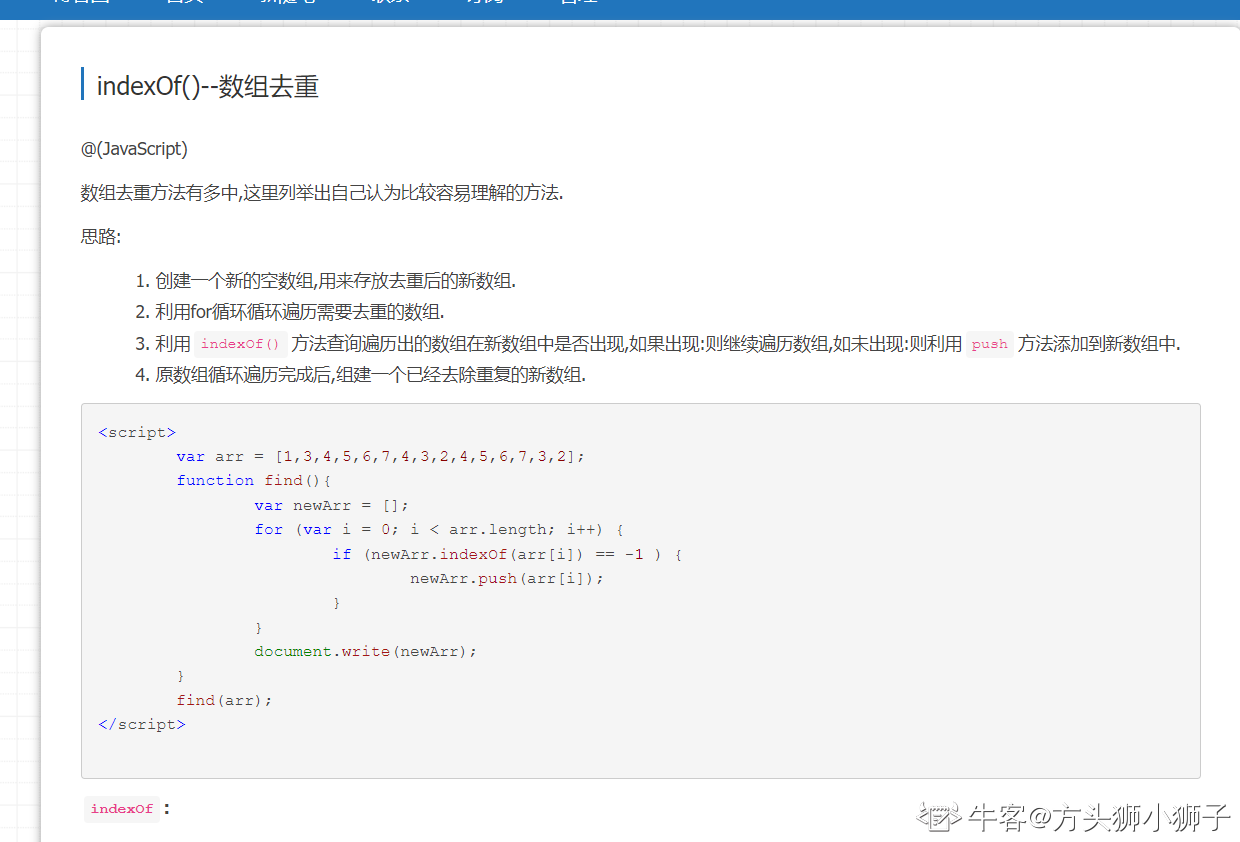Click the inline code "push" in step 3
The height and width of the screenshot is (842, 1240).
click(x=990, y=344)
